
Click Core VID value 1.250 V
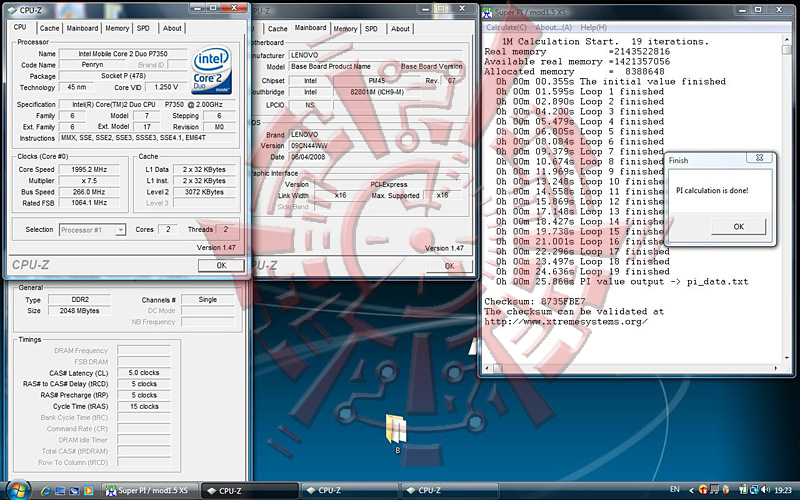(x=166, y=87)
